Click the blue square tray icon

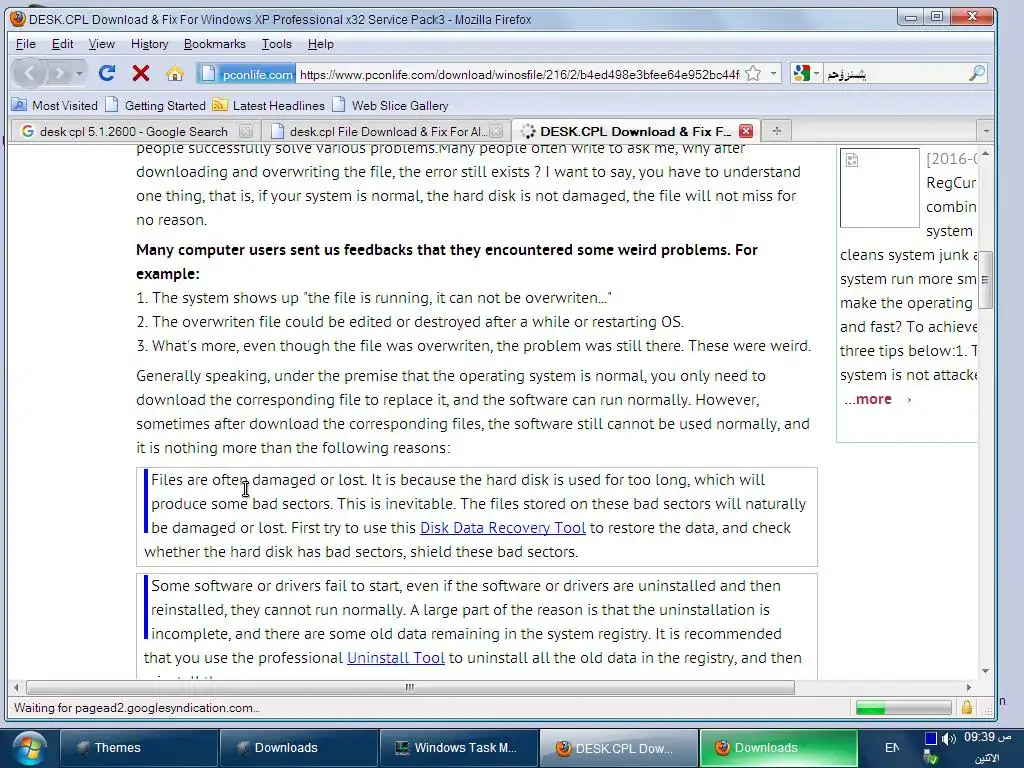(x=931, y=739)
